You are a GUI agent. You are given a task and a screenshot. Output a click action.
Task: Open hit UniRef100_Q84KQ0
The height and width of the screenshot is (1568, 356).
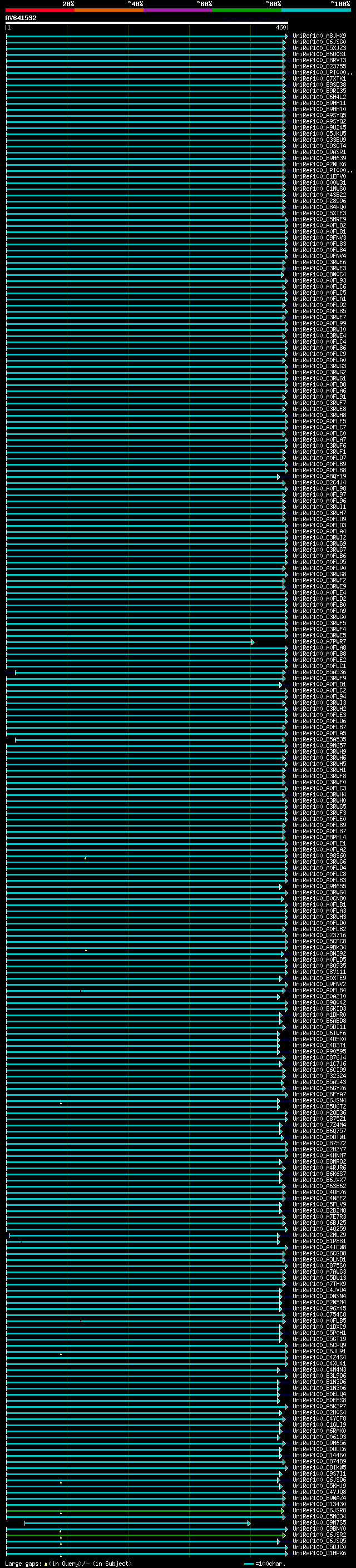tap(319, 207)
